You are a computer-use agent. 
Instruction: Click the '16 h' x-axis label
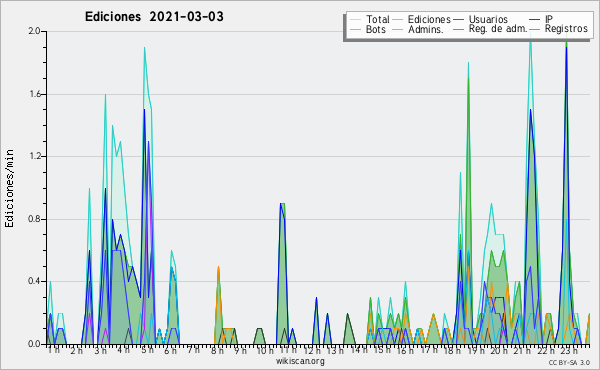point(405,350)
